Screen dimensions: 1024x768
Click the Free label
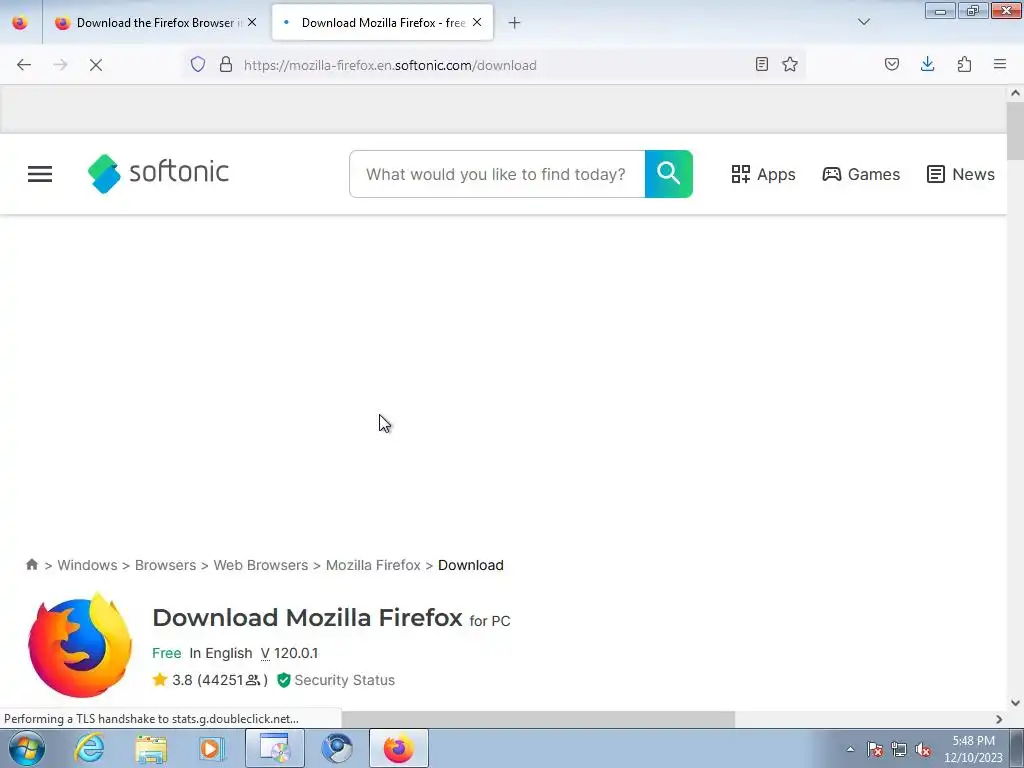(167, 653)
